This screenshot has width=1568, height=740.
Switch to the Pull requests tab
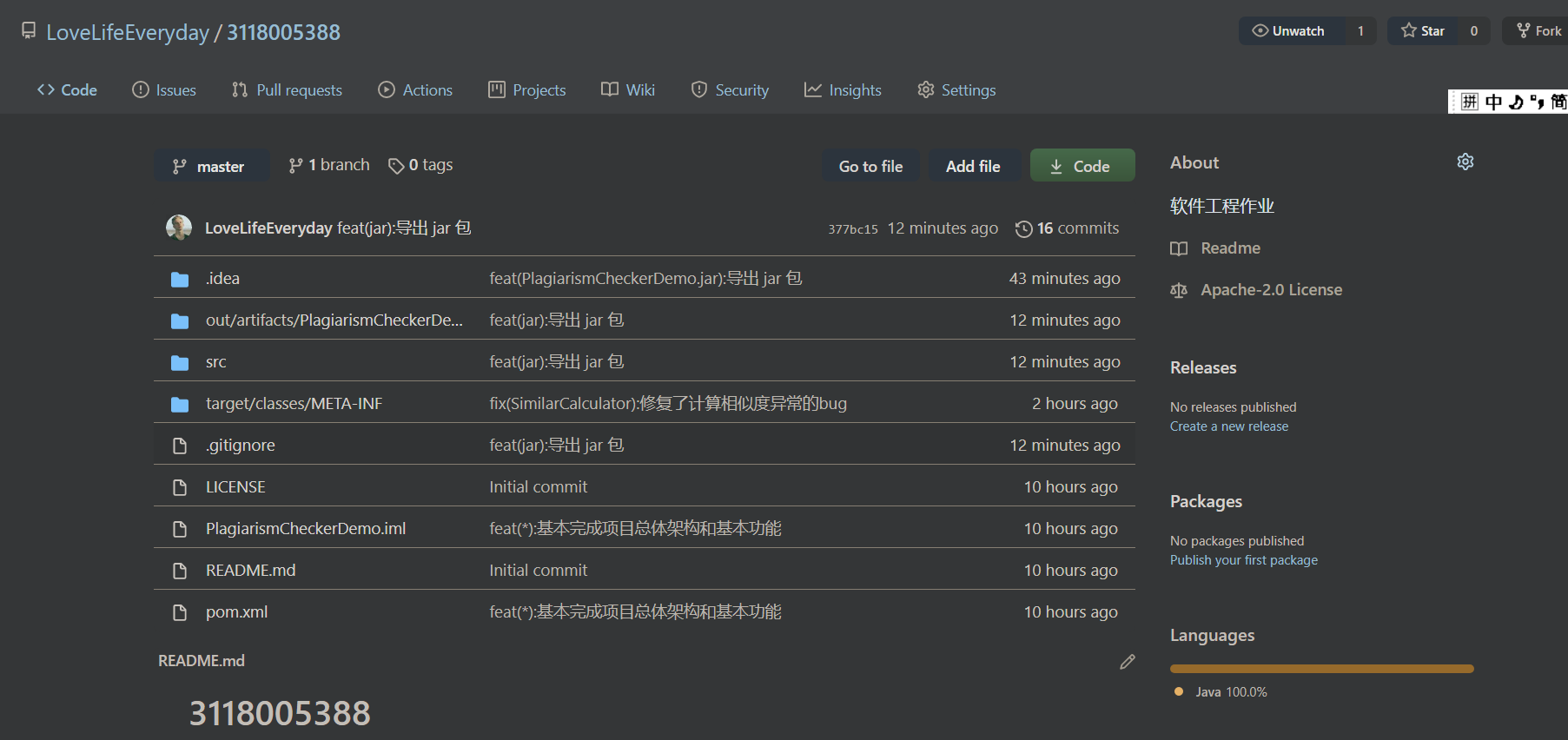[x=288, y=89]
